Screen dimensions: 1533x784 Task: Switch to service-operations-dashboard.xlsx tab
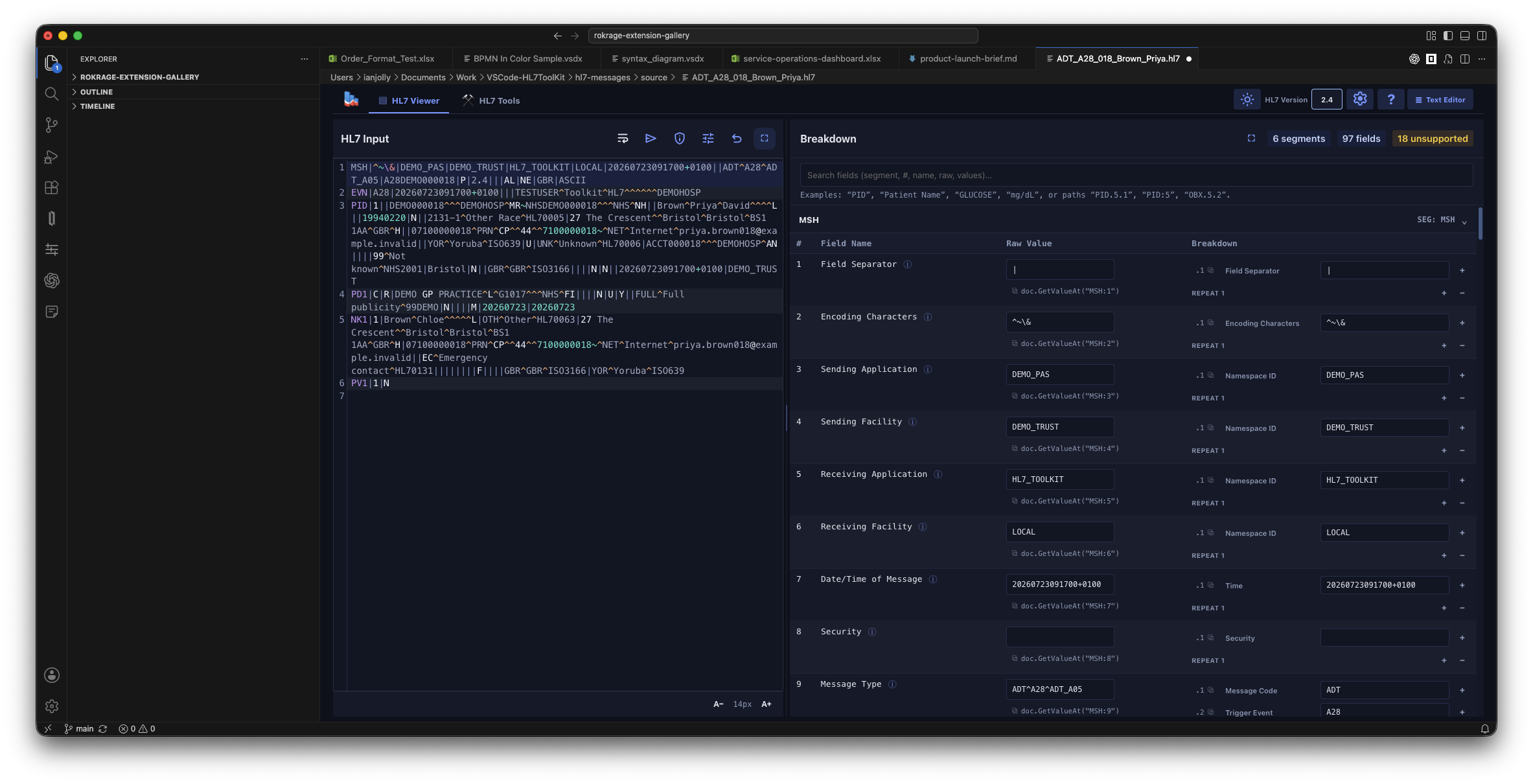click(811, 59)
